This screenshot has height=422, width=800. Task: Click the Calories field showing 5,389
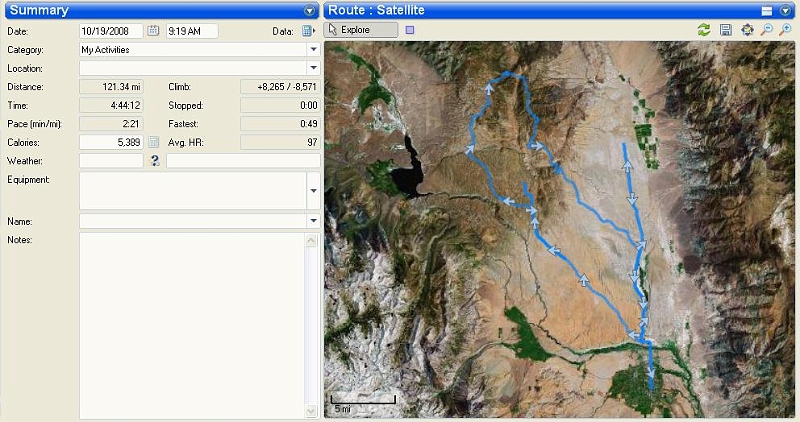(x=111, y=142)
